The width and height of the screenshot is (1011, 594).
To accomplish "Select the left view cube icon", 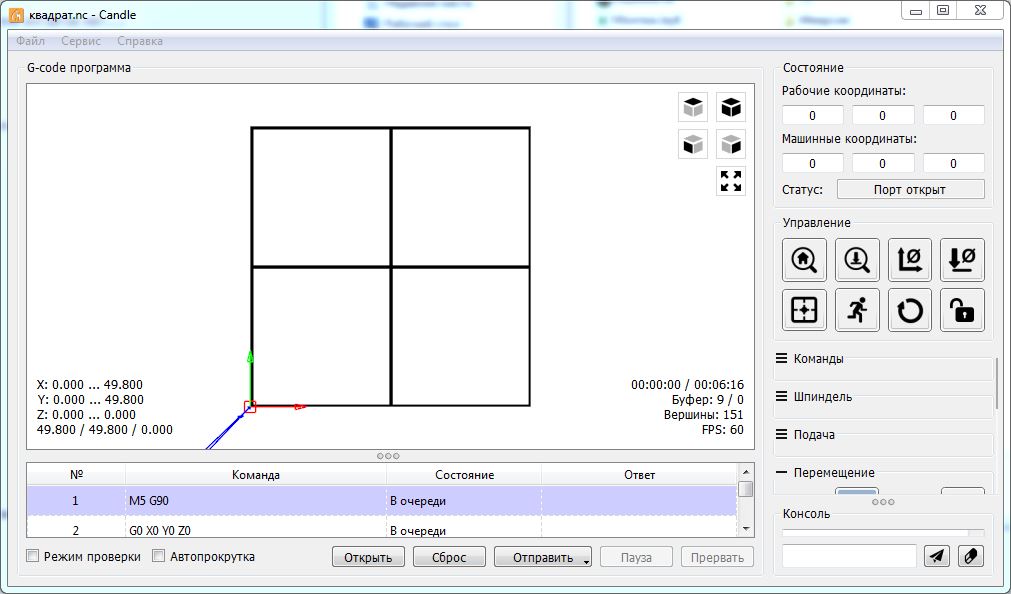I will tap(731, 144).
